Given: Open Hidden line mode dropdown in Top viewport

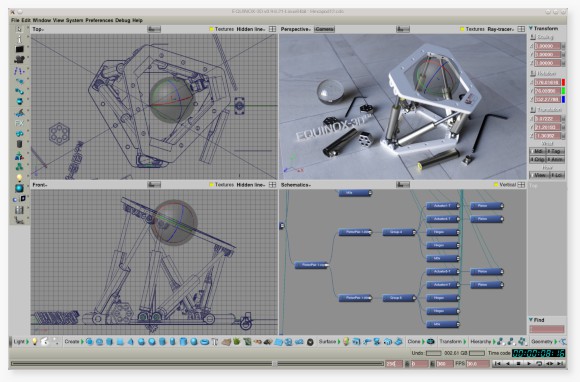Looking at the screenshot, I should (x=251, y=29).
